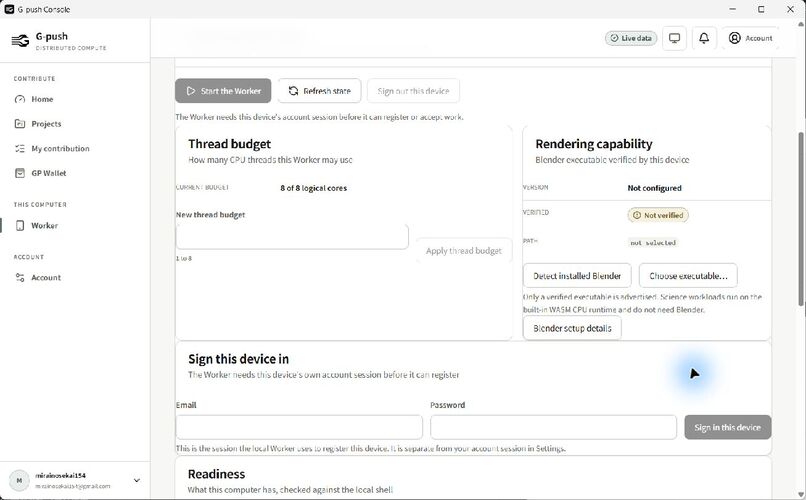This screenshot has height=500, width=806.
Task: Click the M user avatar at bottom left
Action: [x=20, y=480]
